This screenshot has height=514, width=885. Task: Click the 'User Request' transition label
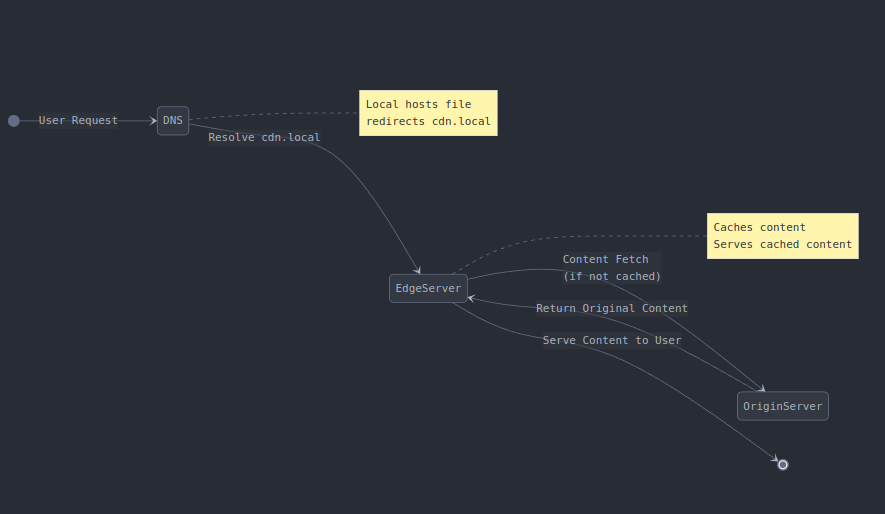78,120
